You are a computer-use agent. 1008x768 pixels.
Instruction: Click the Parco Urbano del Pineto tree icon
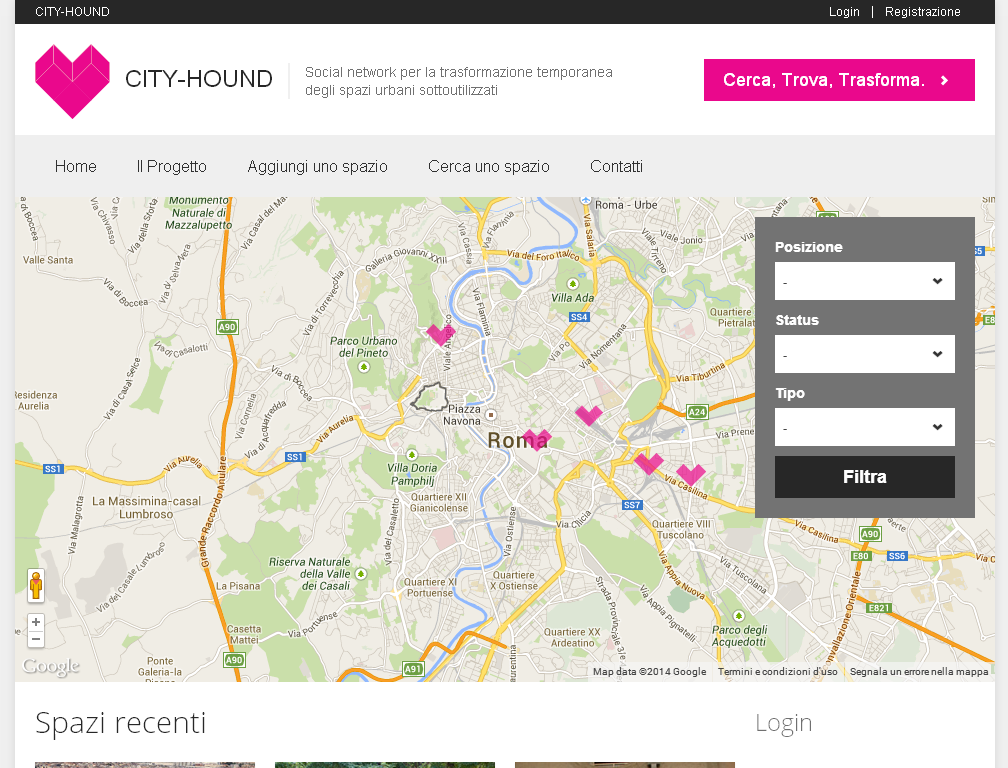364,367
